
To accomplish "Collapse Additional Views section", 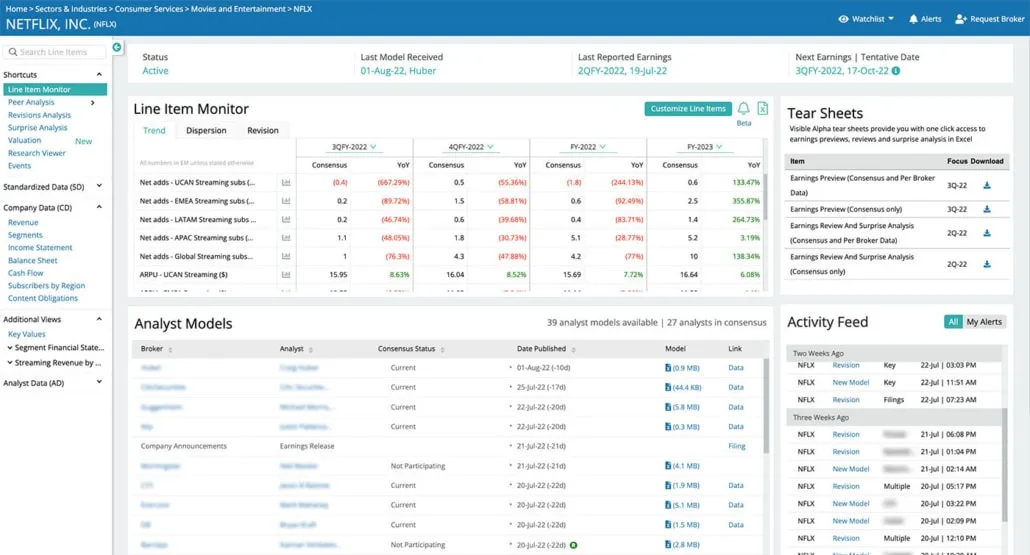I will coord(99,319).
